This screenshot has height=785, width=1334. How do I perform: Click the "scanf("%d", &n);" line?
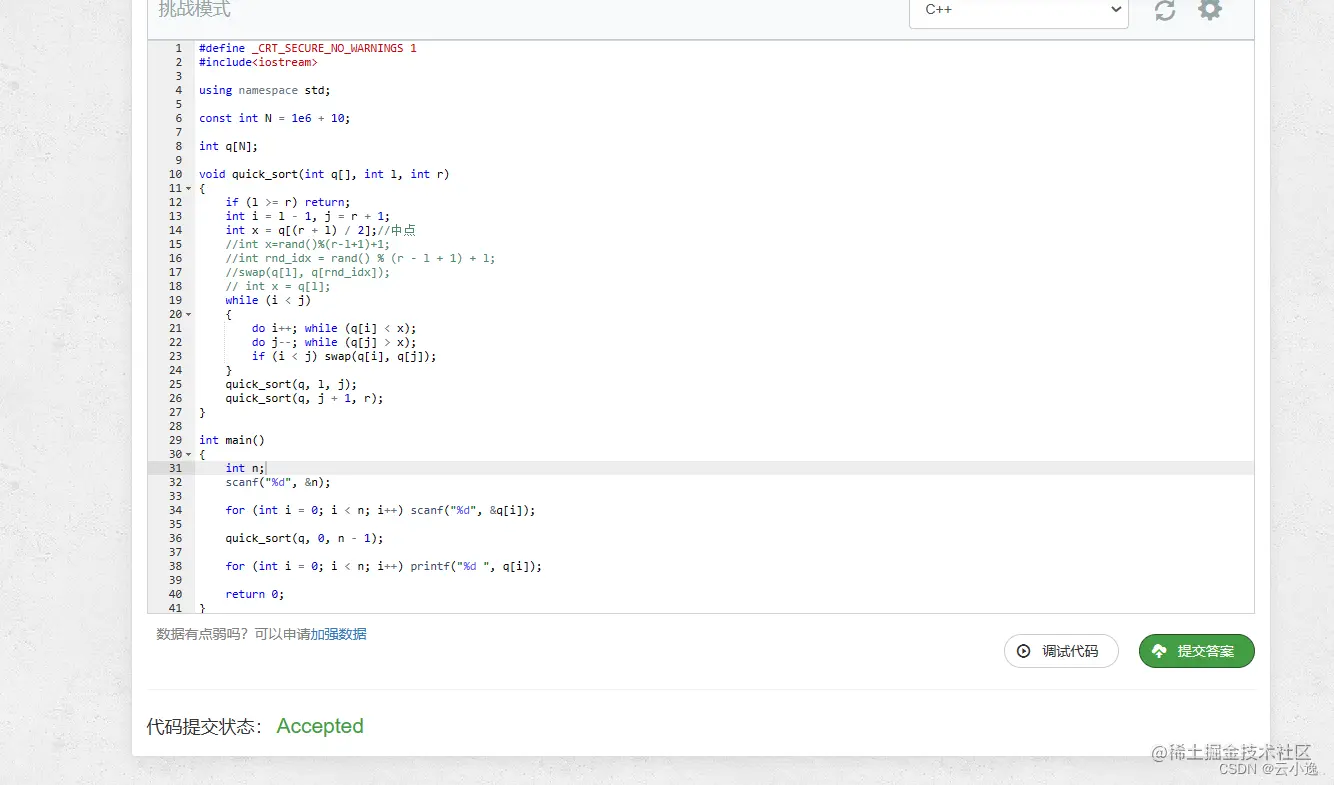[278, 482]
